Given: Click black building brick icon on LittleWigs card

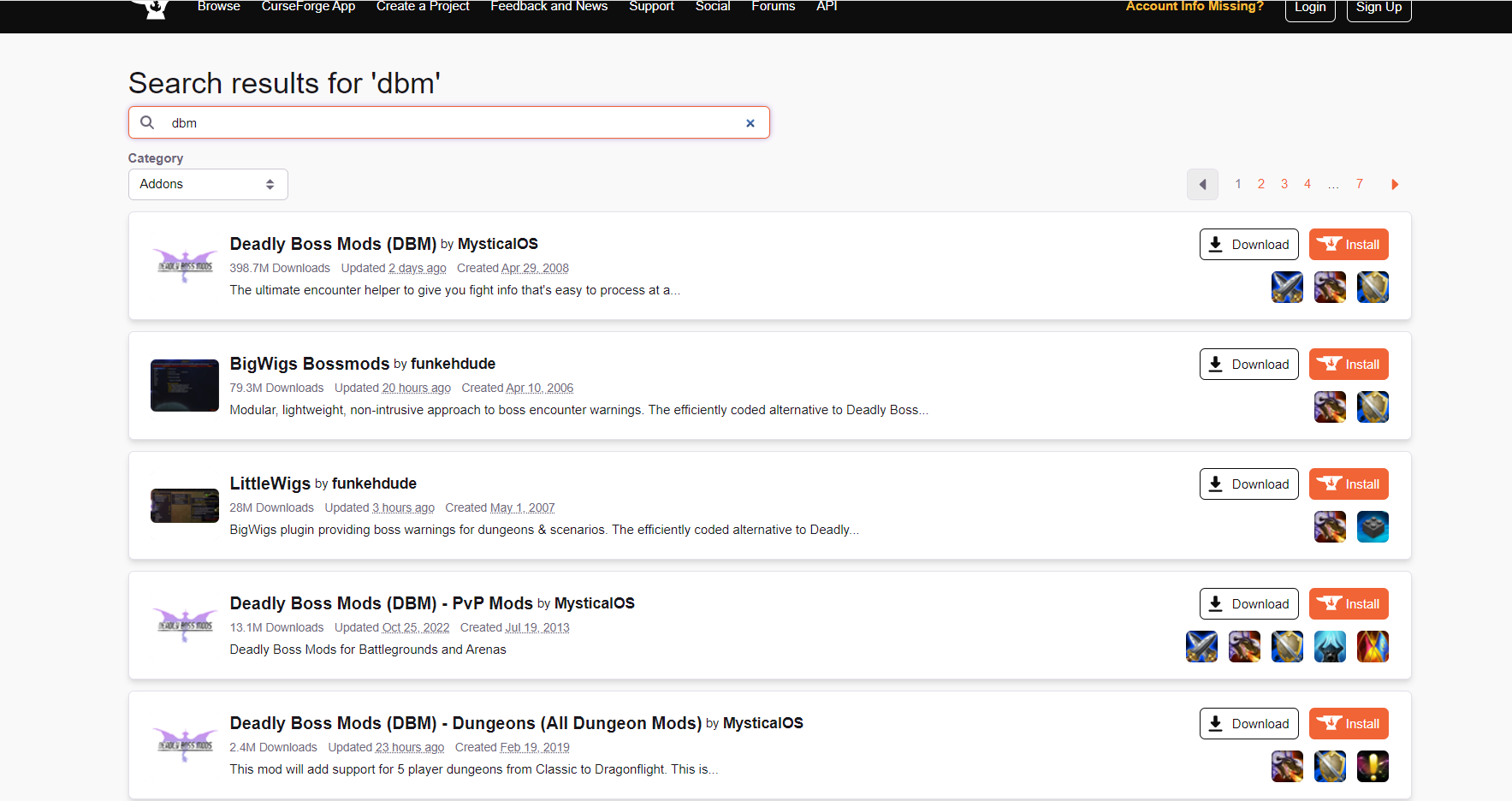Looking at the screenshot, I should coord(1373,527).
